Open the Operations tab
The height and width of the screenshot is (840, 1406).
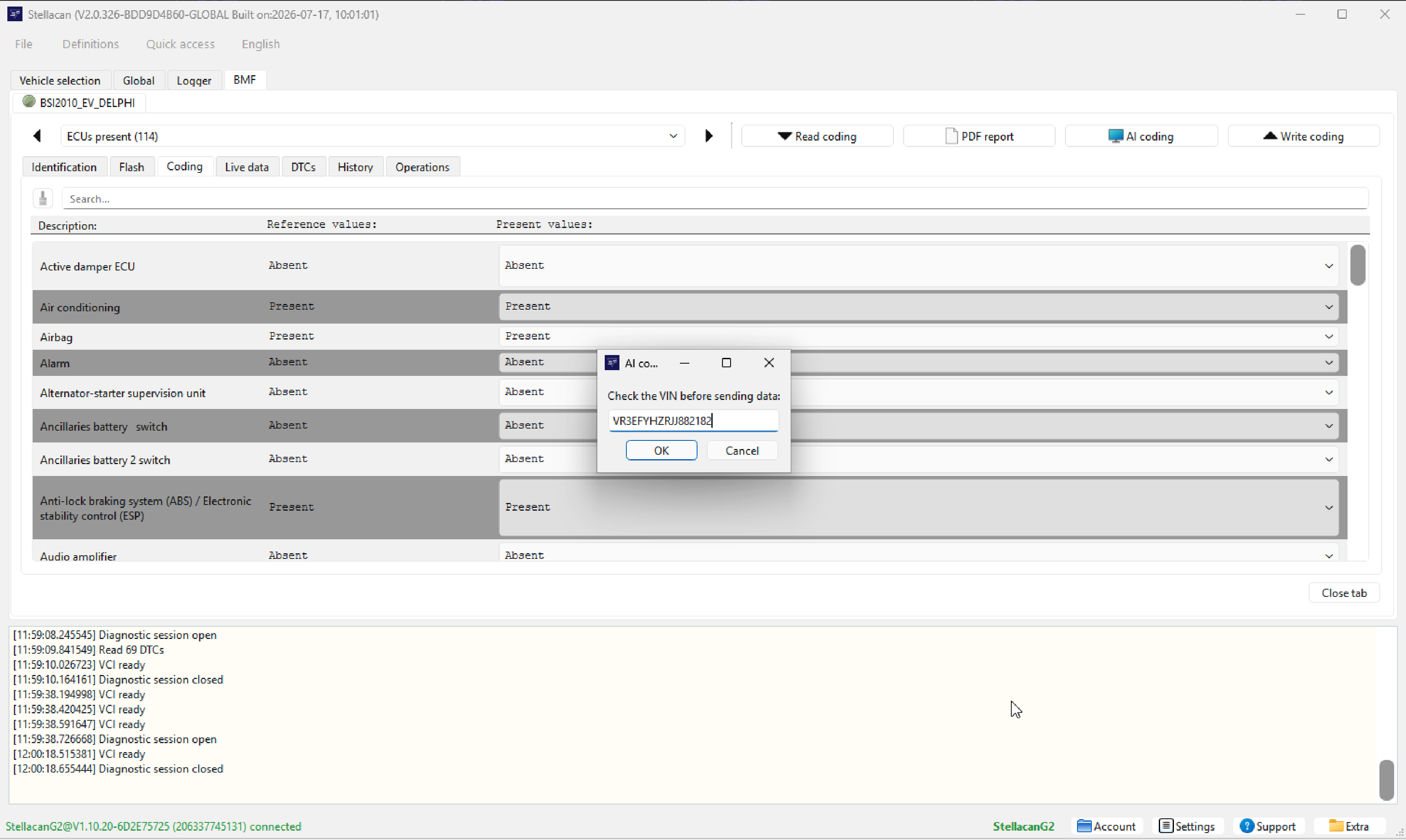(422, 167)
